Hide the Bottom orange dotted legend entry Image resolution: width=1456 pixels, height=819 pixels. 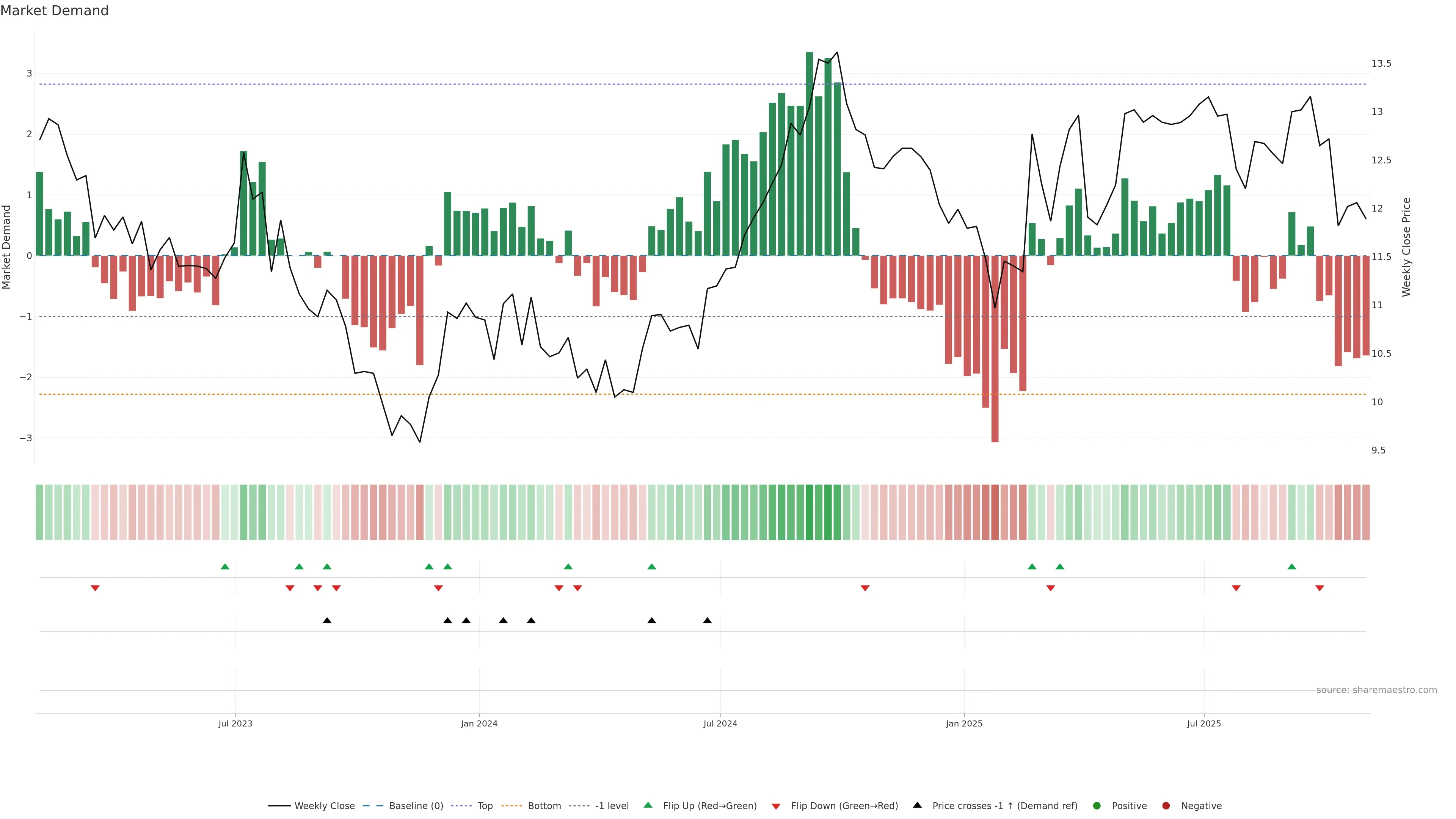pos(511,806)
